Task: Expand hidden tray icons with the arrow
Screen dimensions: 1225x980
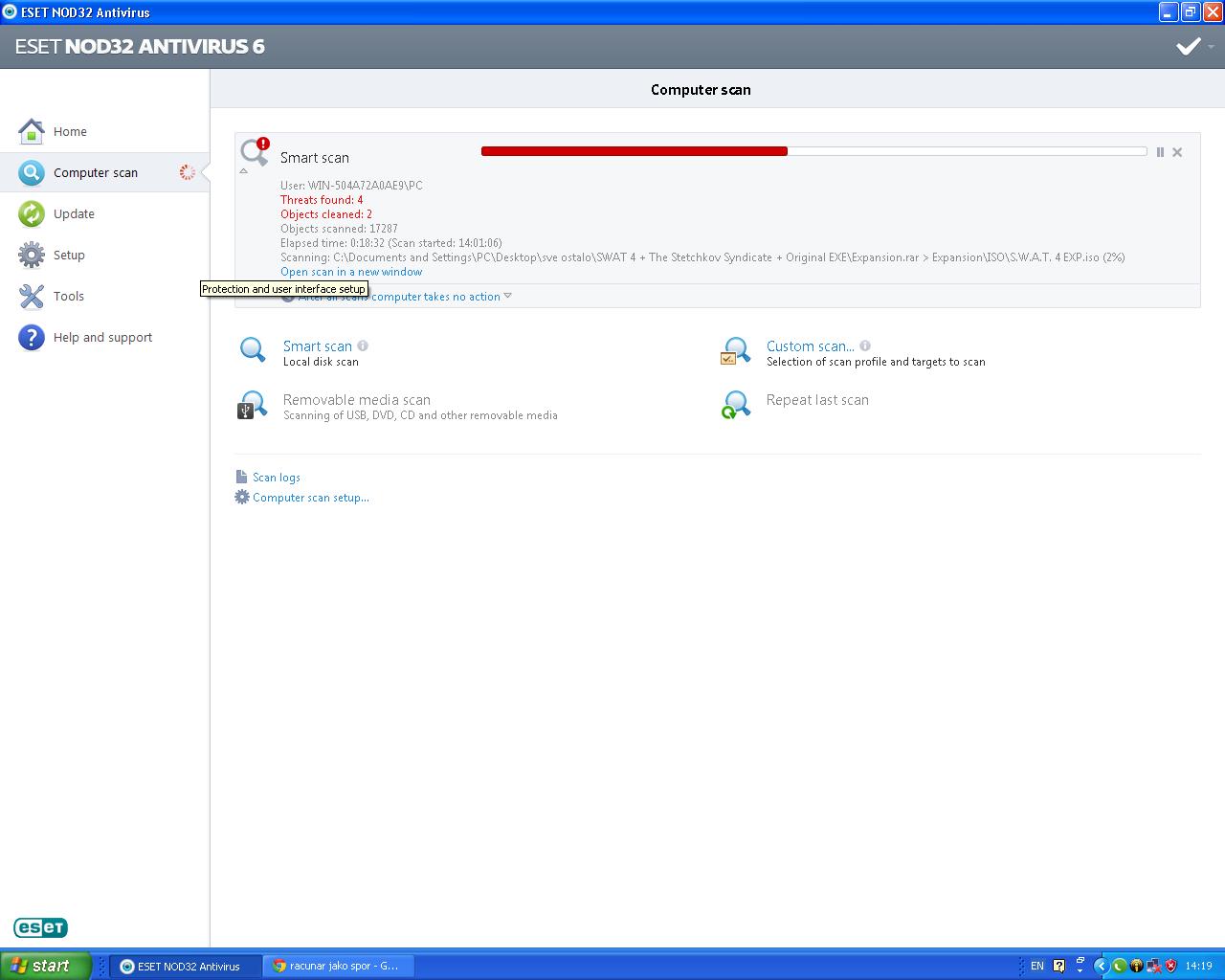Action: (1101, 967)
